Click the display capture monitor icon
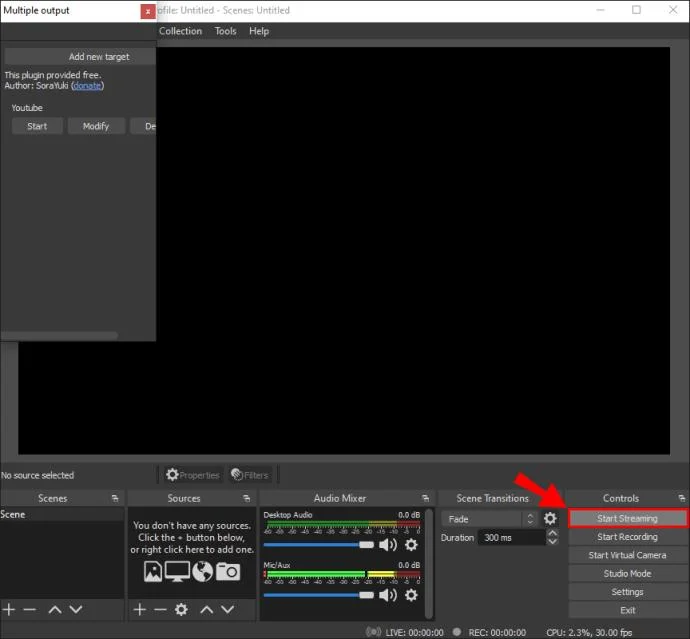Viewport: 690px width, 639px height. [177, 572]
